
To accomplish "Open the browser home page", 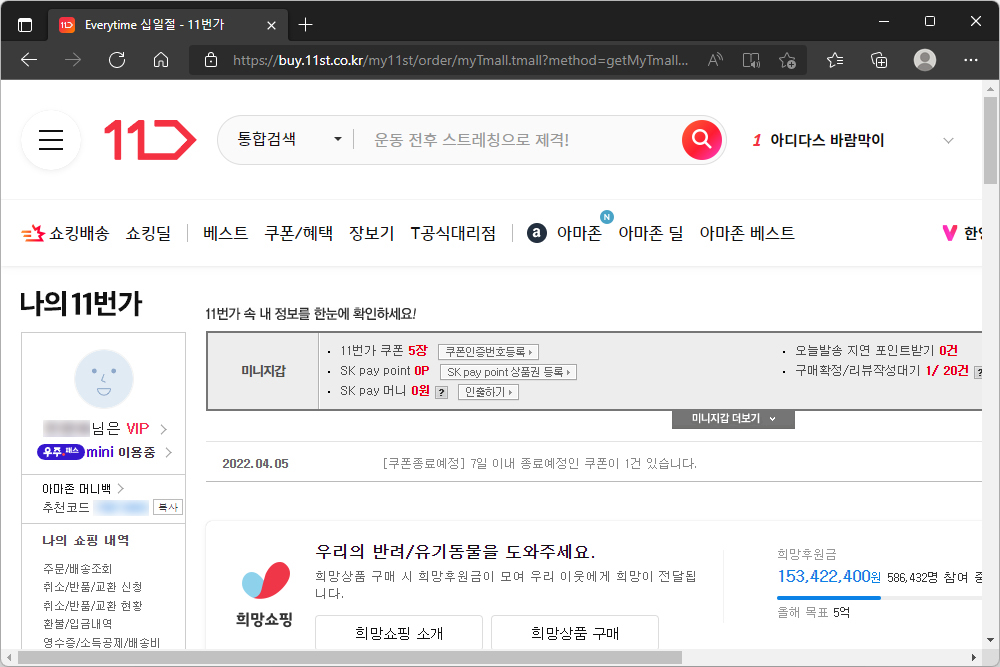I will [161, 60].
